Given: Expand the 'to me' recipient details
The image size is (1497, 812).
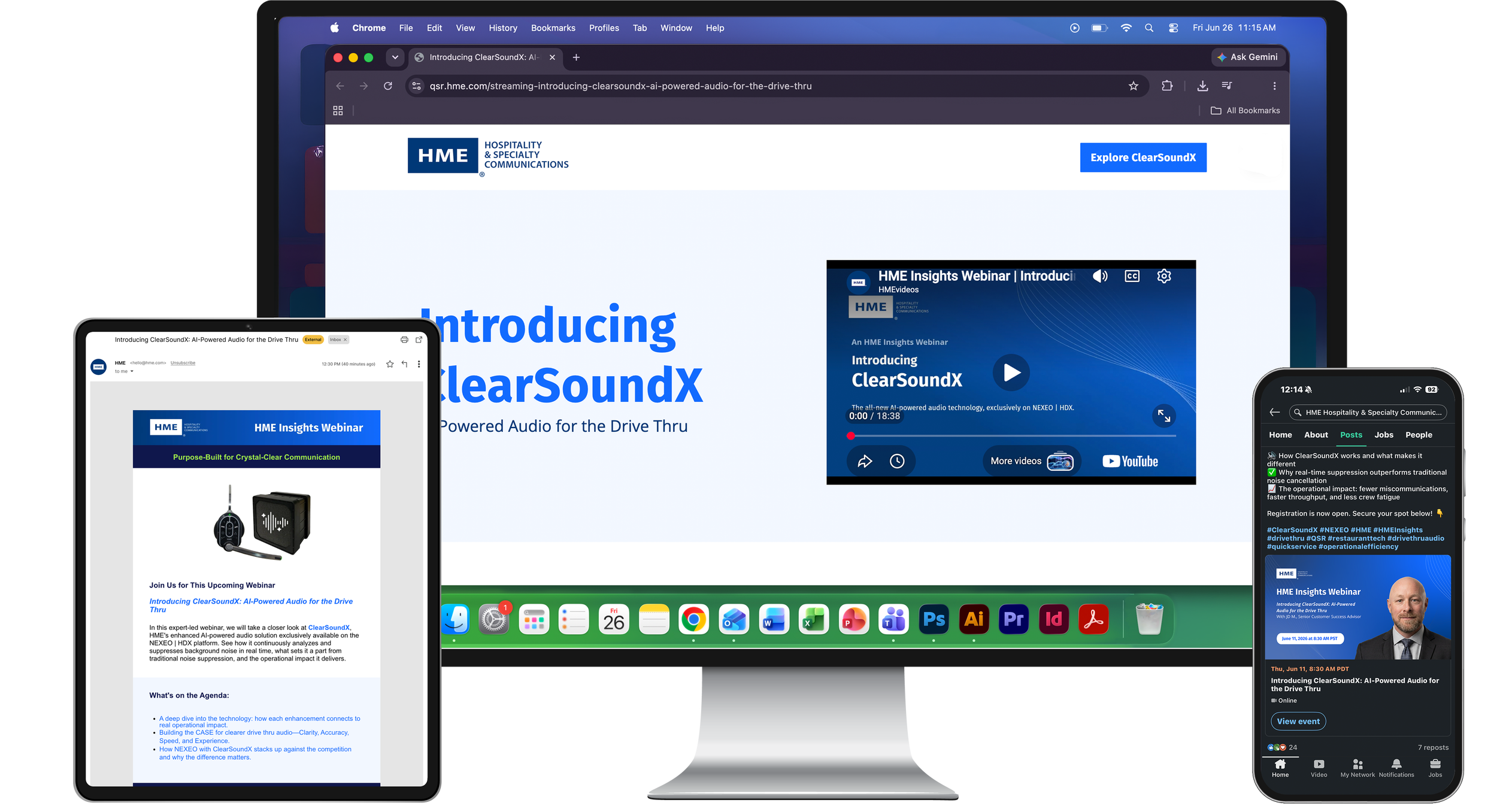Looking at the screenshot, I should (132, 371).
